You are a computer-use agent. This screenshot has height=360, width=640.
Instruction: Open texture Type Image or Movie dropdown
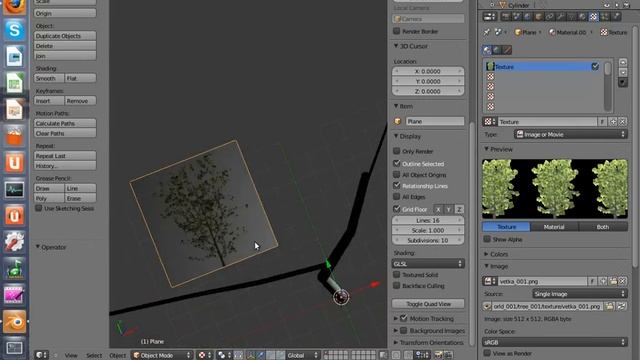click(571, 134)
